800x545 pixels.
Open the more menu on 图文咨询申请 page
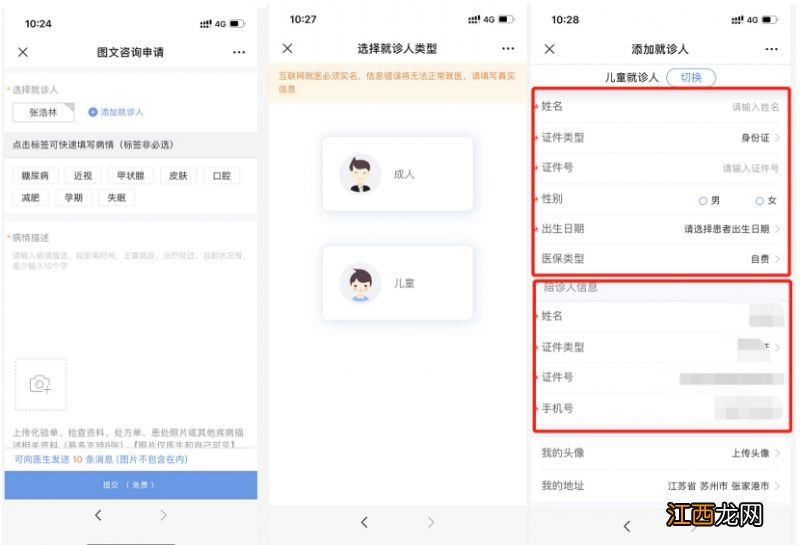239,52
